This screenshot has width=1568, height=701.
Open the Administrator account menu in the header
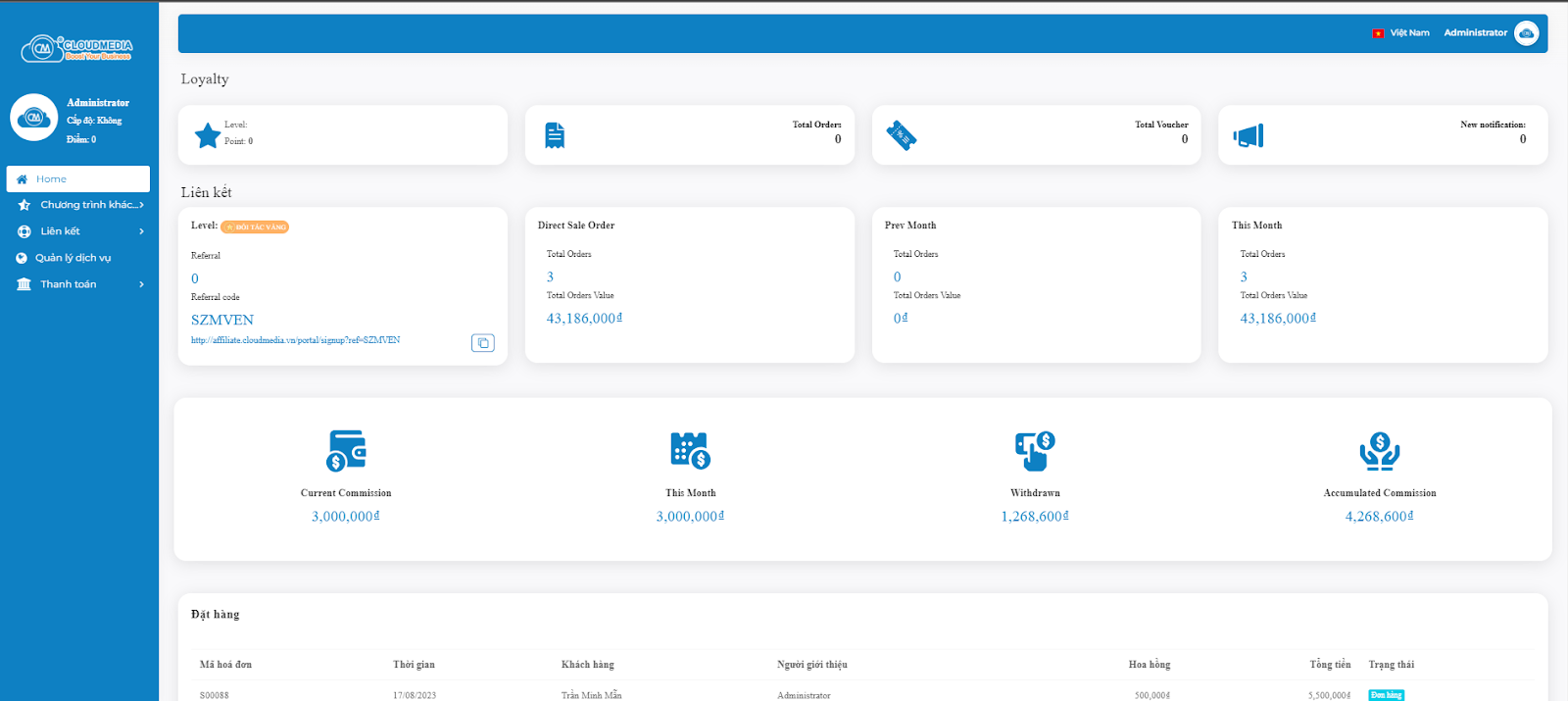1475,32
